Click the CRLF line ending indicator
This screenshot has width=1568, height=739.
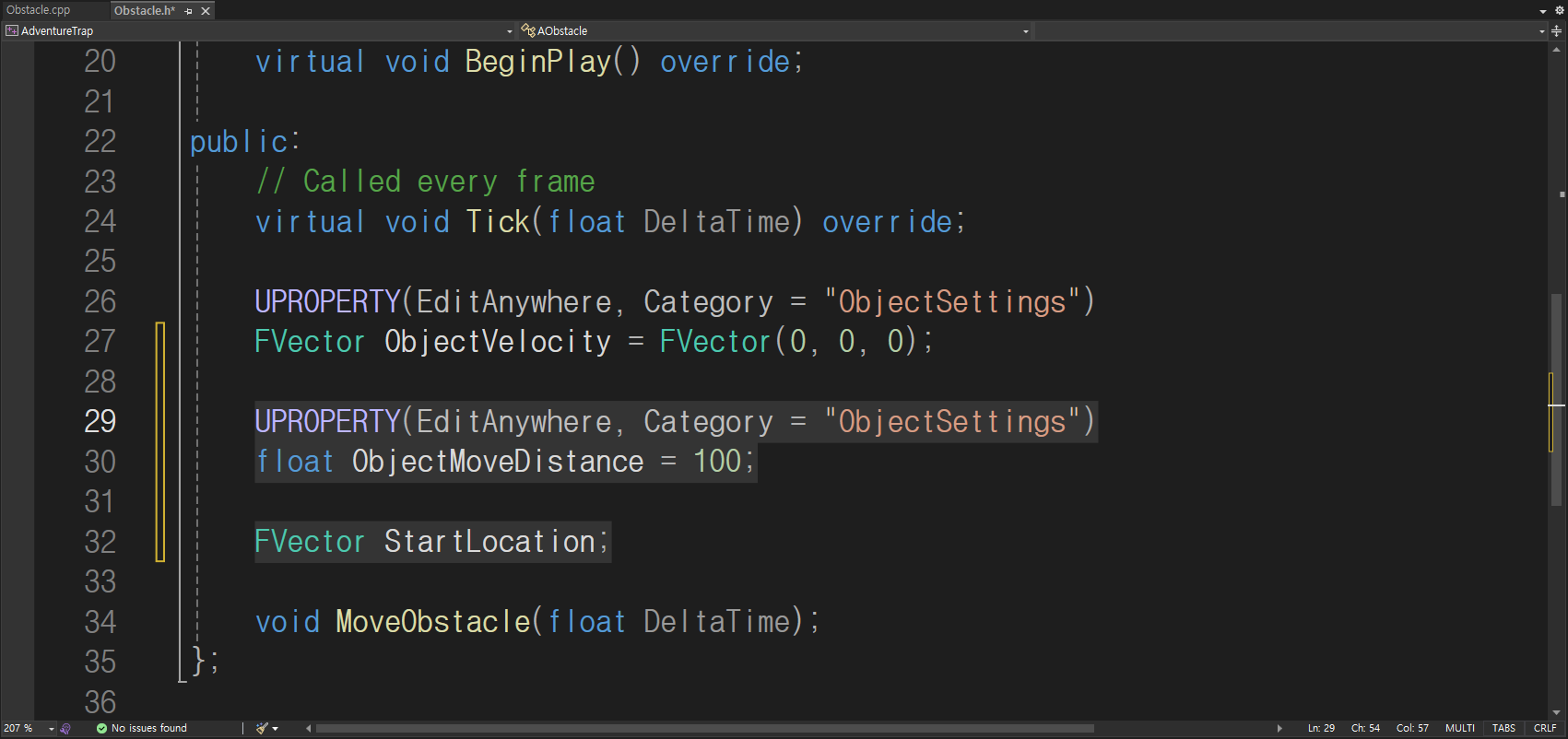[1545, 728]
